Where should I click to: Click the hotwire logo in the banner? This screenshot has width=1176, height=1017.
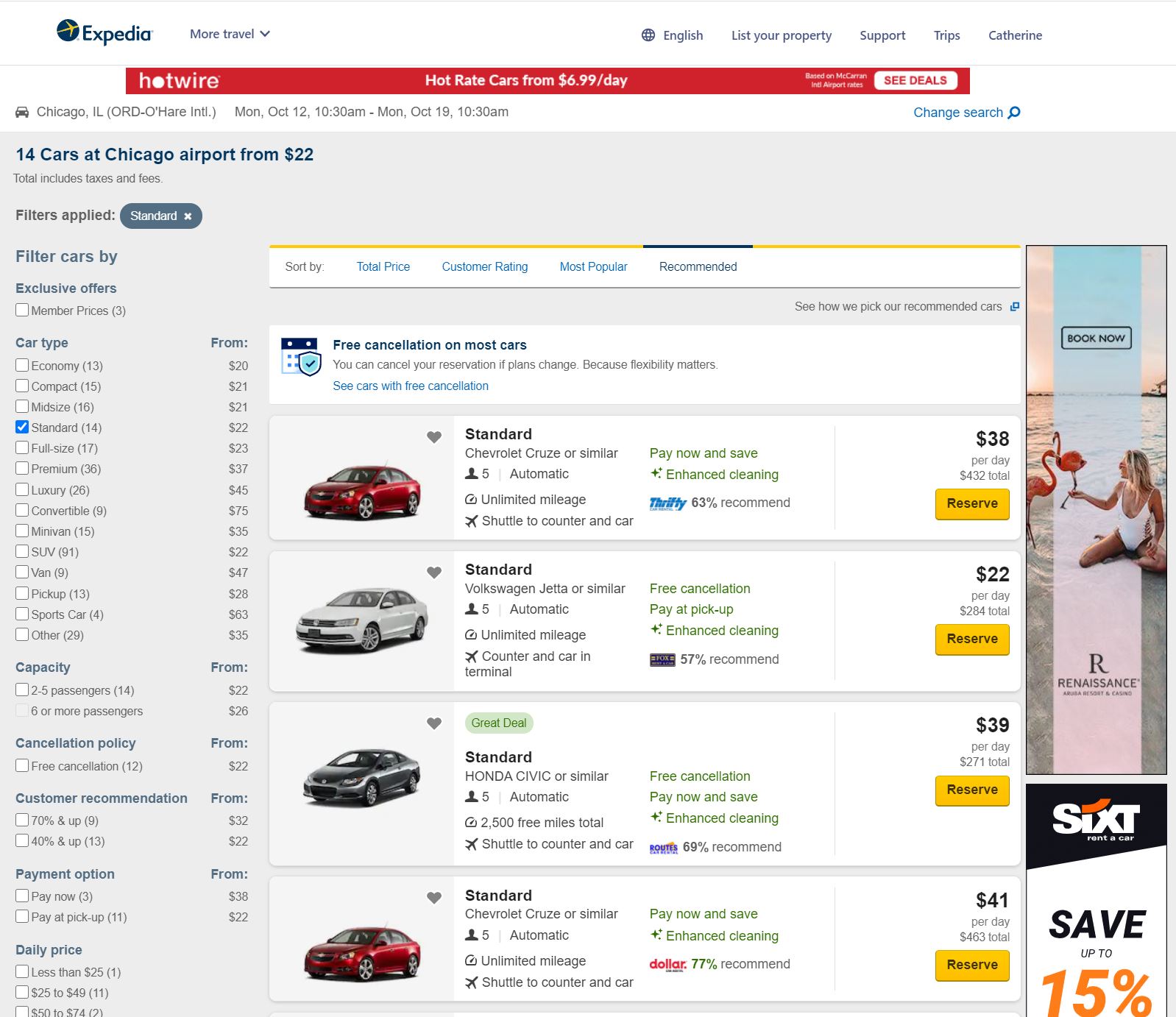[x=180, y=80]
